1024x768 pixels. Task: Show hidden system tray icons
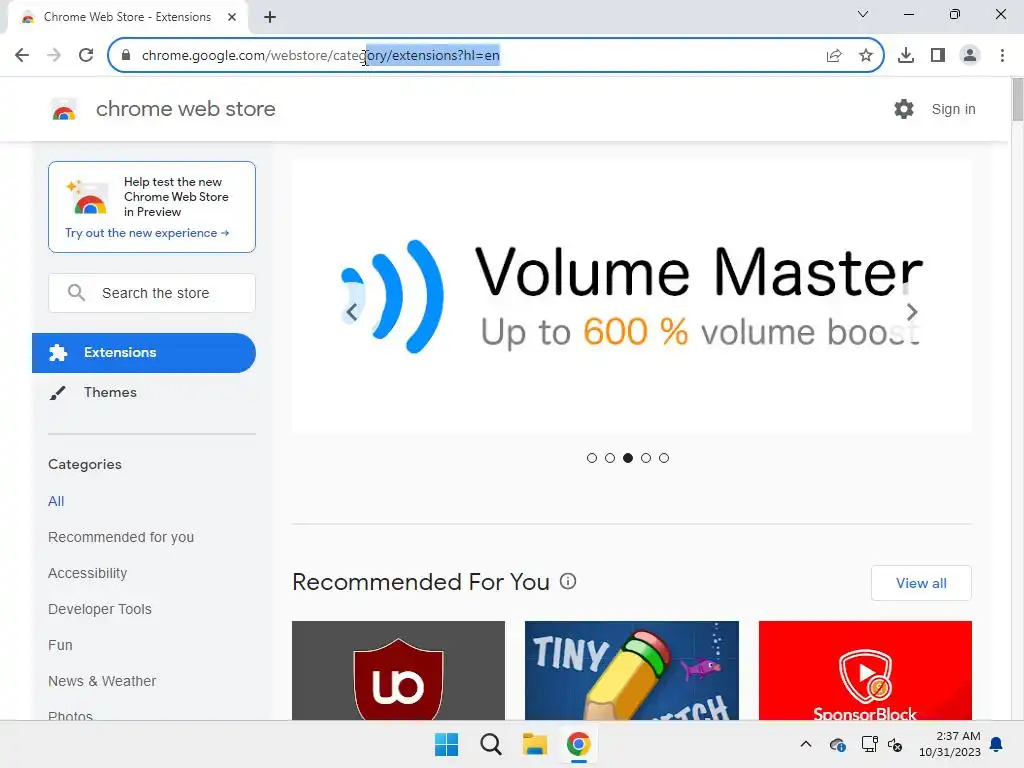coord(806,744)
